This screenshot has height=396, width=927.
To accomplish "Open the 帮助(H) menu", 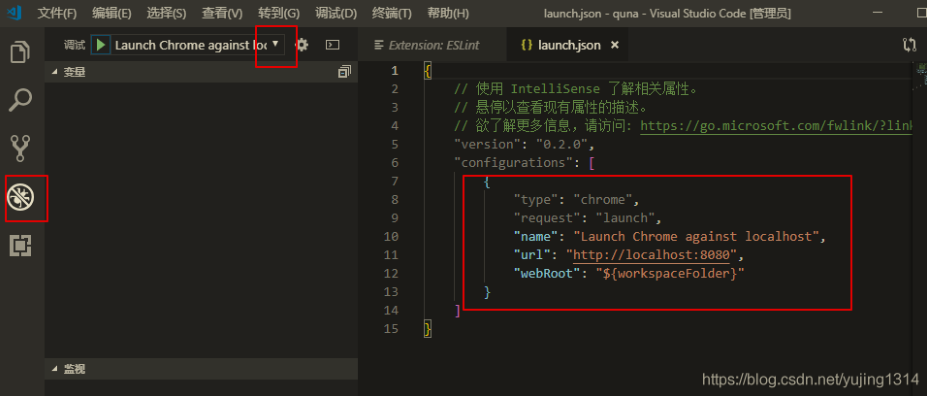I will (448, 13).
